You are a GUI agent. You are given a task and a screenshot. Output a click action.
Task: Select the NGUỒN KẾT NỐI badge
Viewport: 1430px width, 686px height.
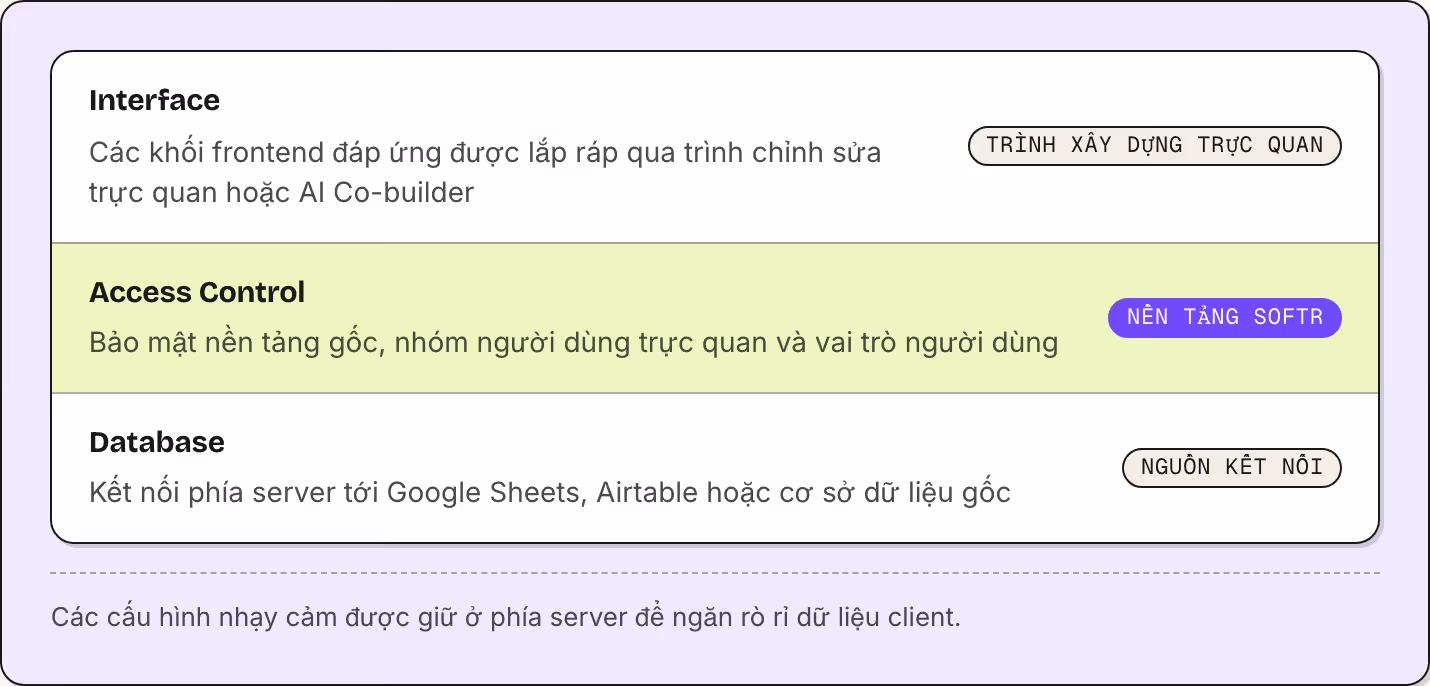[1232, 468]
